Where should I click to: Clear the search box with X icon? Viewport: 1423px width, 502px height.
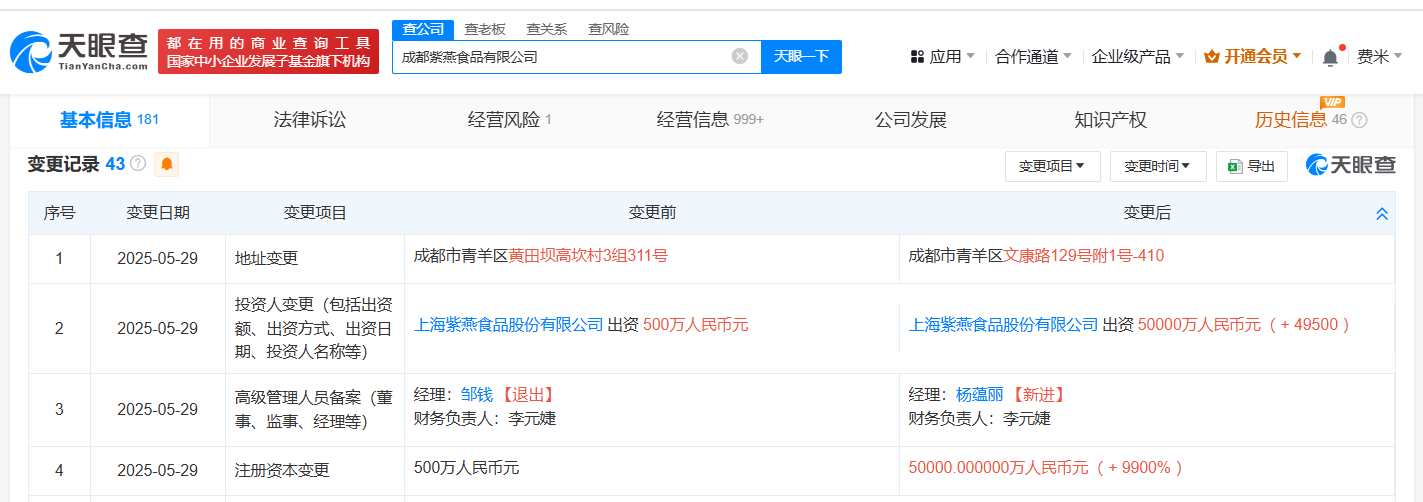tap(740, 56)
